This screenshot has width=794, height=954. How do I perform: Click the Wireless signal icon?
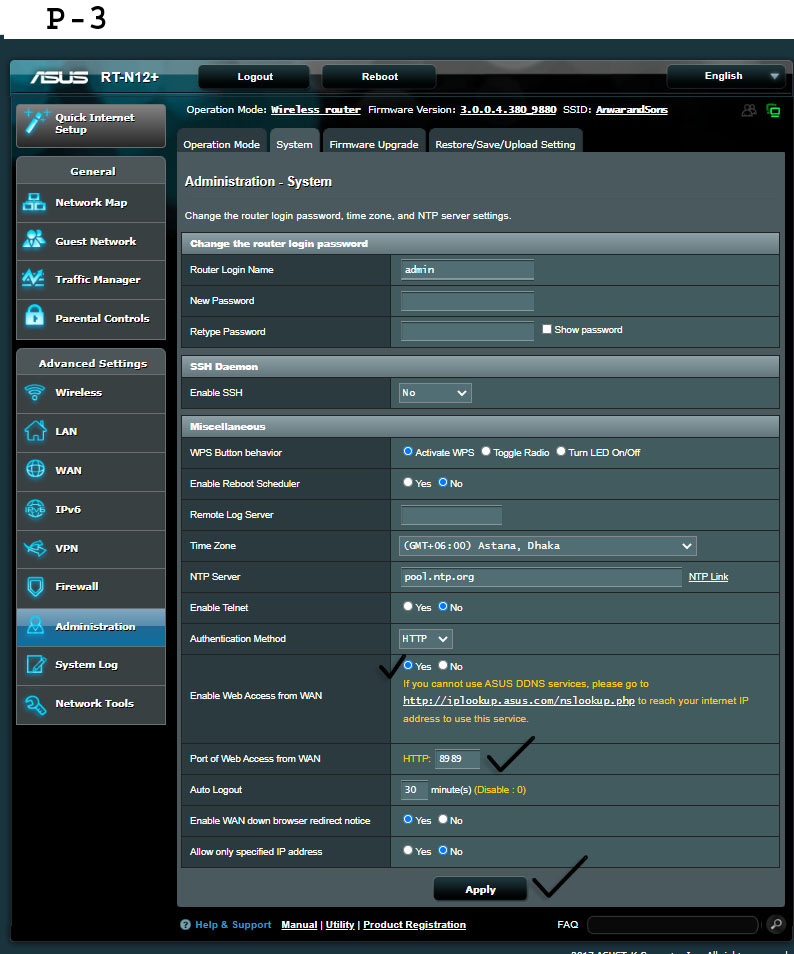[35, 393]
